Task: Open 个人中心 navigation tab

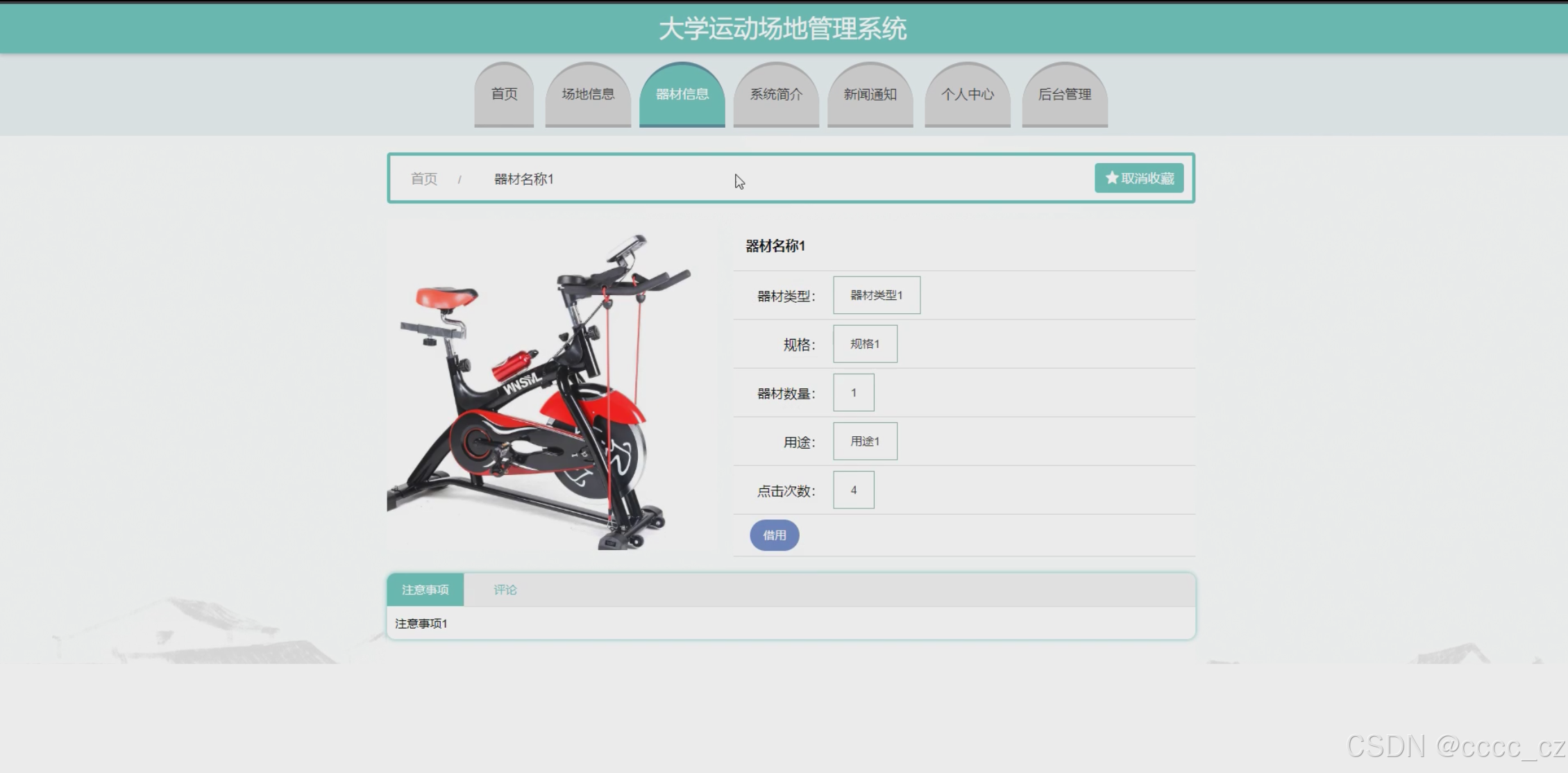Action: click(x=967, y=94)
